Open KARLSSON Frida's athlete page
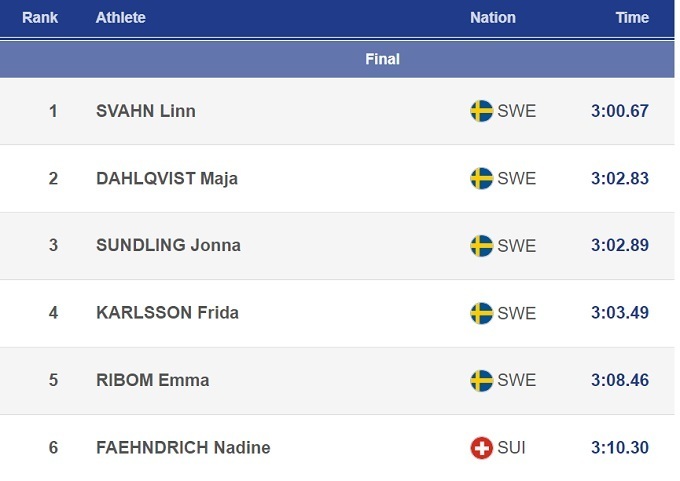680x481 pixels. (167, 313)
